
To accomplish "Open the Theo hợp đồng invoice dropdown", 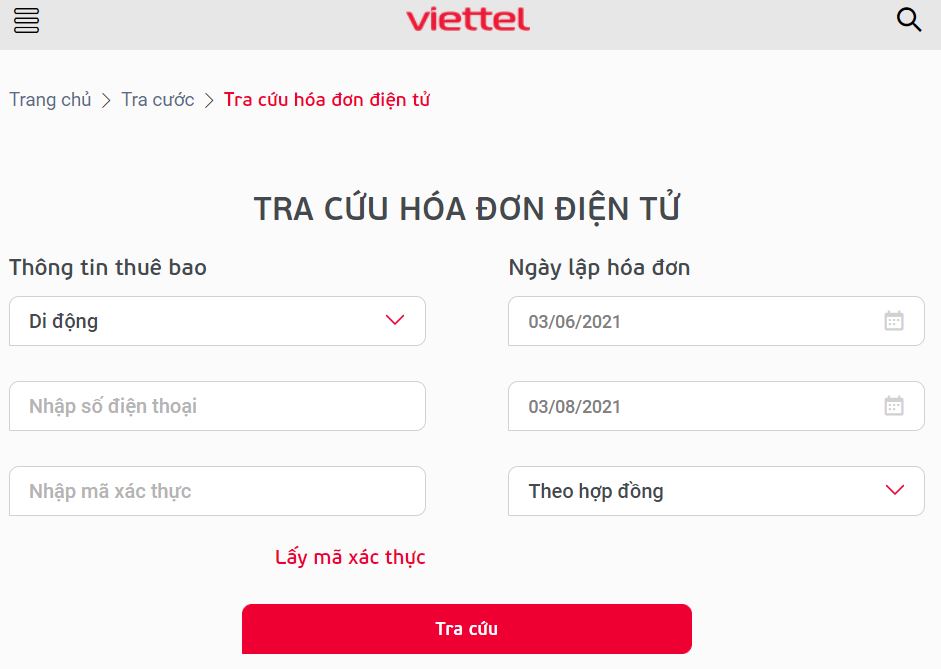I will [716, 491].
